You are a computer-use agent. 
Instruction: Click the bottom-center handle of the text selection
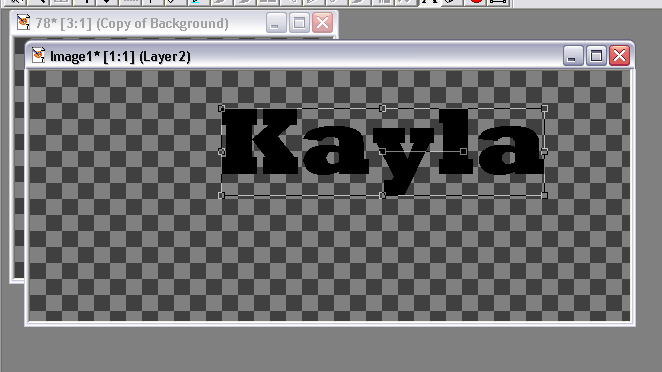pos(383,195)
